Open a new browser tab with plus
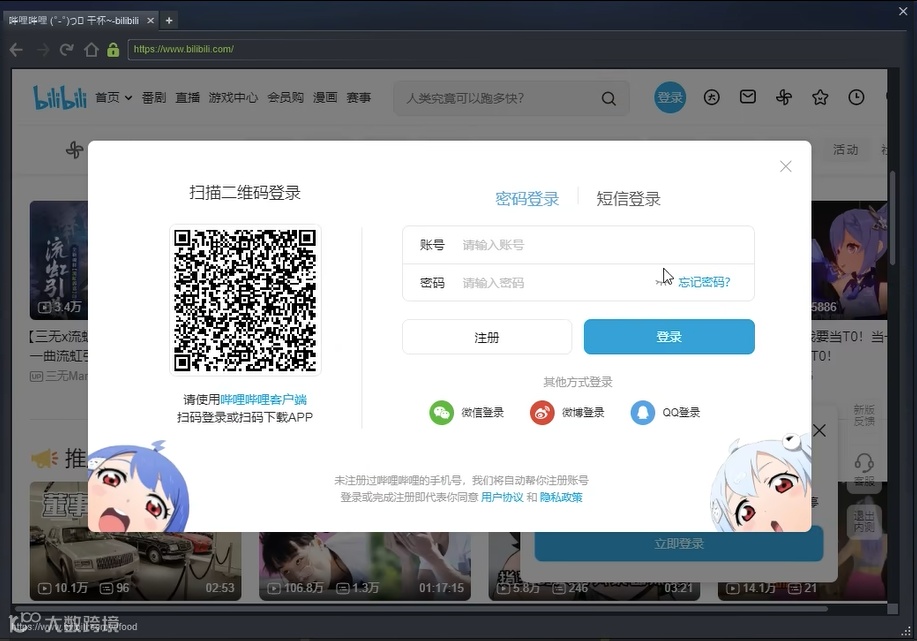Screen dimensions: 917x641 (x=169, y=20)
